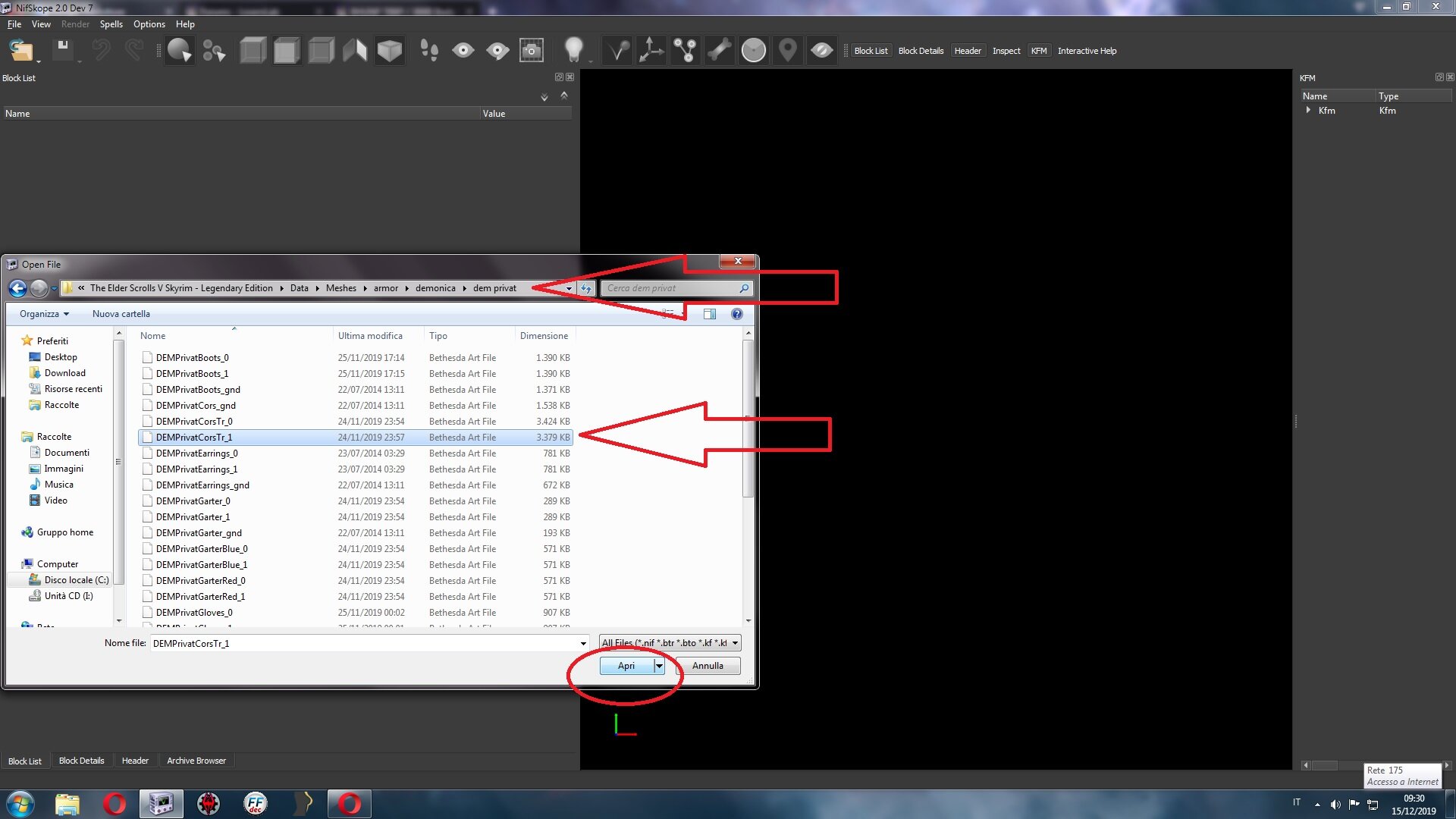Click the Nuova cartella button
1456x819 pixels.
[x=121, y=314]
